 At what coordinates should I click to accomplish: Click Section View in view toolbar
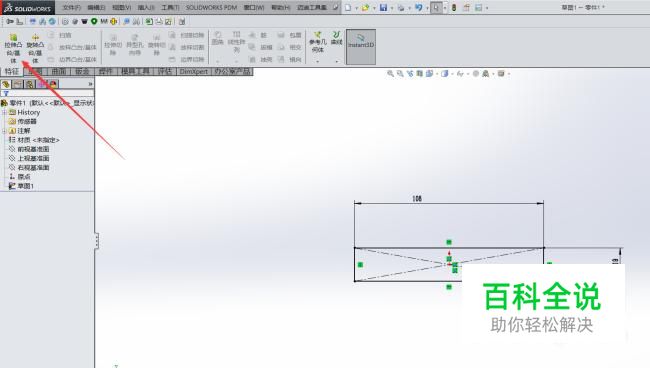coord(420,74)
